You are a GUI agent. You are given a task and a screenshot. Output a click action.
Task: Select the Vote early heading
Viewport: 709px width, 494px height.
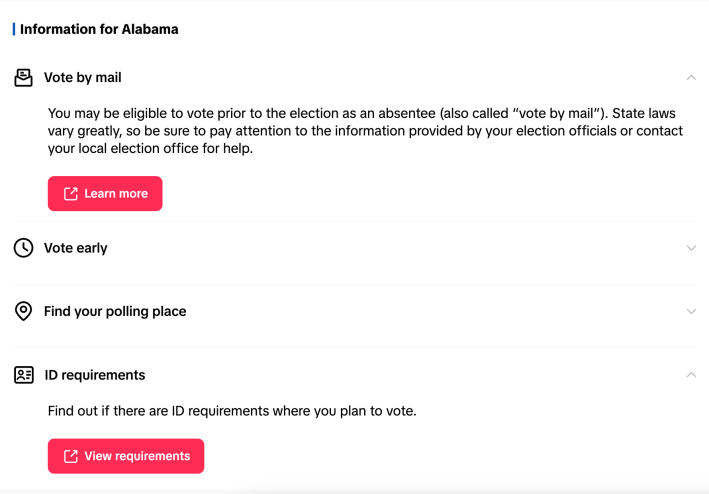[x=76, y=248]
